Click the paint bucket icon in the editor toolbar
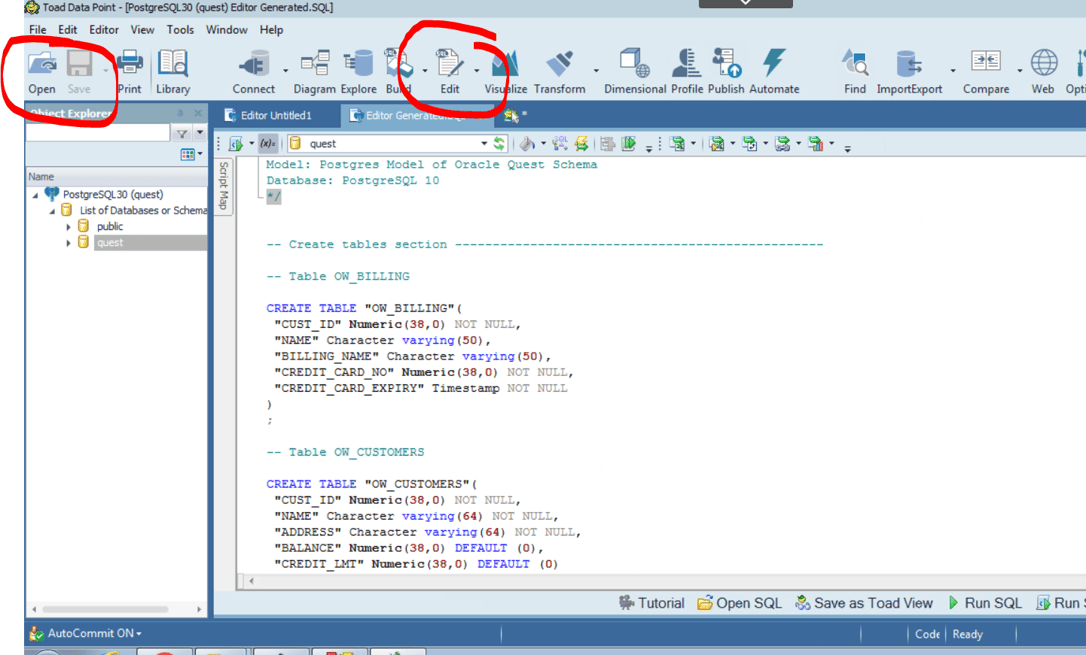 [527, 143]
